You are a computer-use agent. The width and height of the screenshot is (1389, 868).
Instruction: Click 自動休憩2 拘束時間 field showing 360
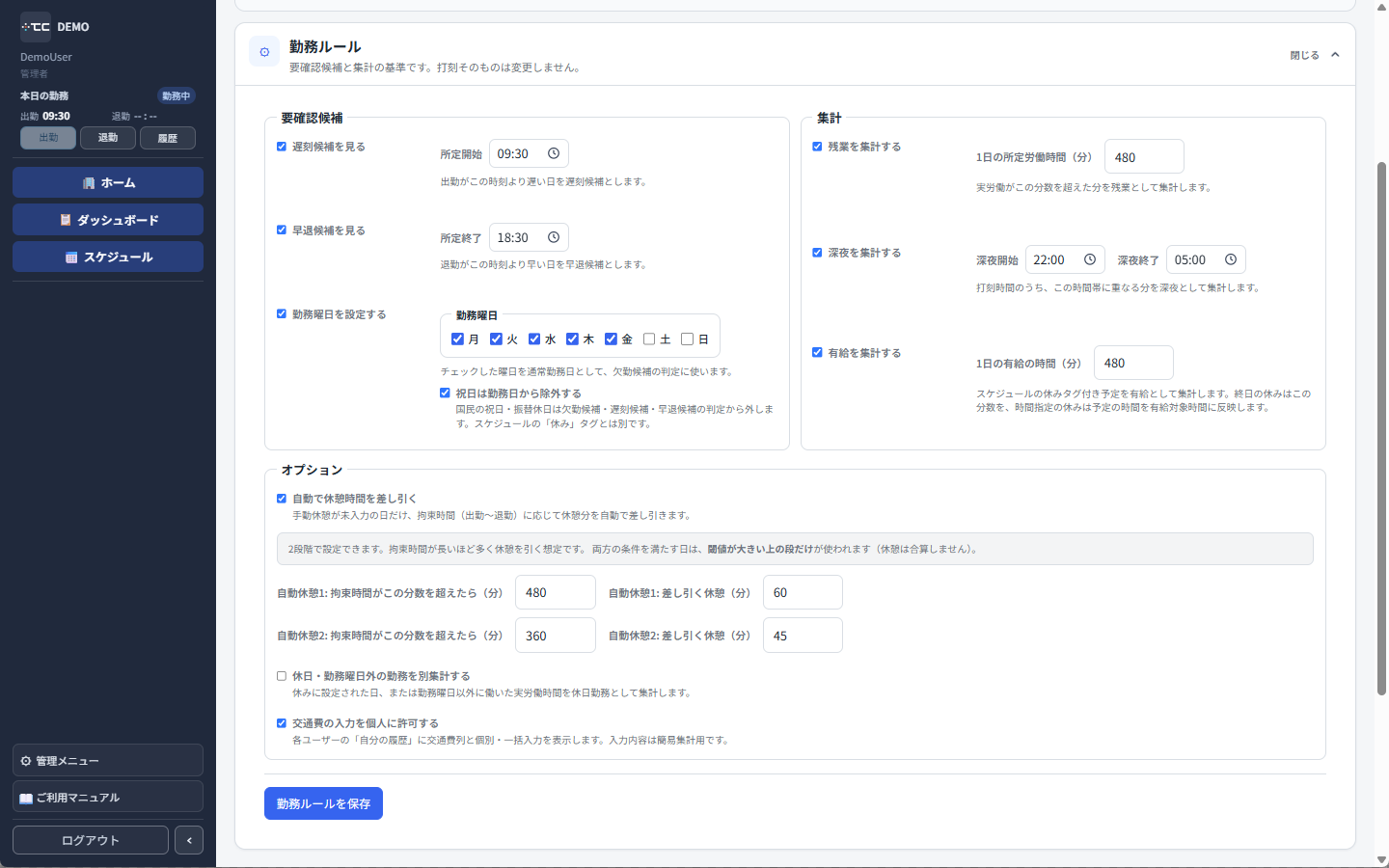pyautogui.click(x=556, y=636)
